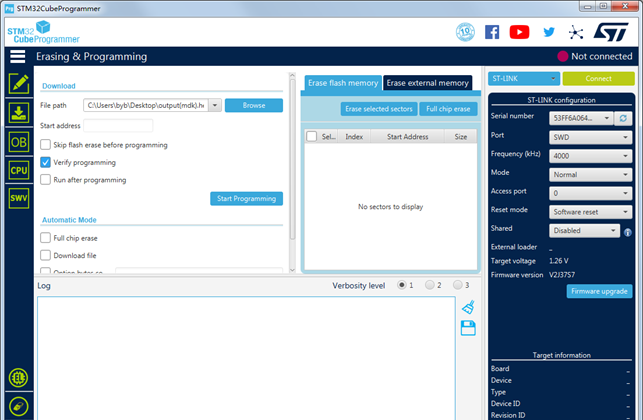Sort by Size column header
Viewport: 643px width, 420px height.
pyautogui.click(x=461, y=137)
